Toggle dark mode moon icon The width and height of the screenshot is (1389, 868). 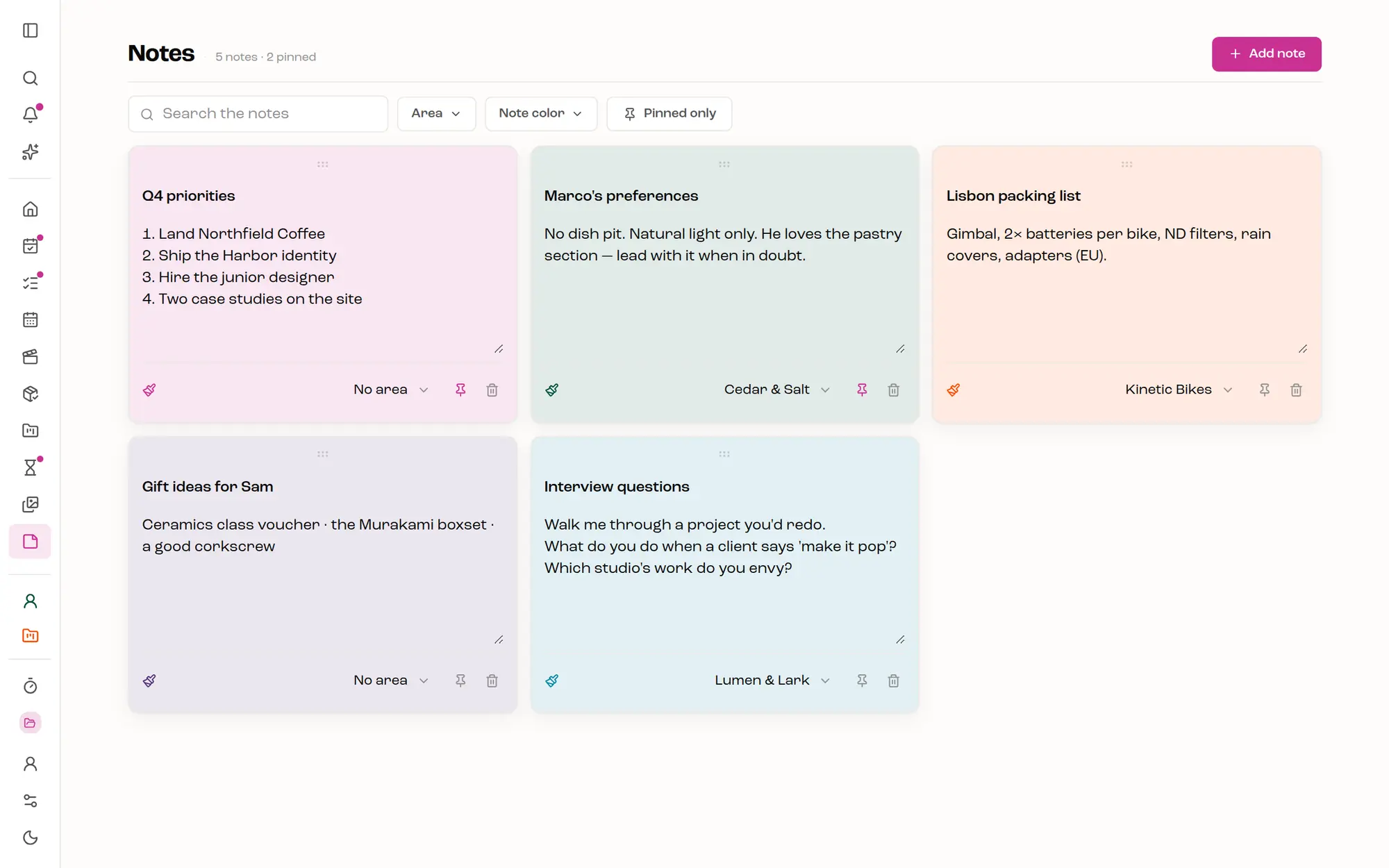point(30,837)
